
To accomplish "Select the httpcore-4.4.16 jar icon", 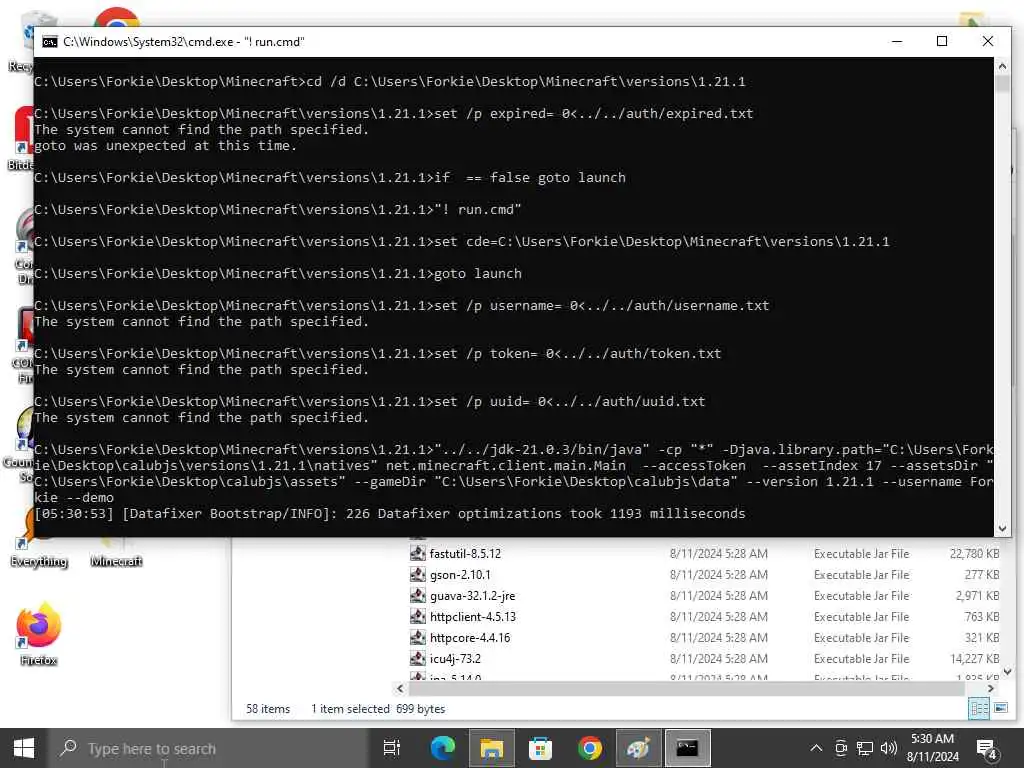I will click(x=417, y=637).
